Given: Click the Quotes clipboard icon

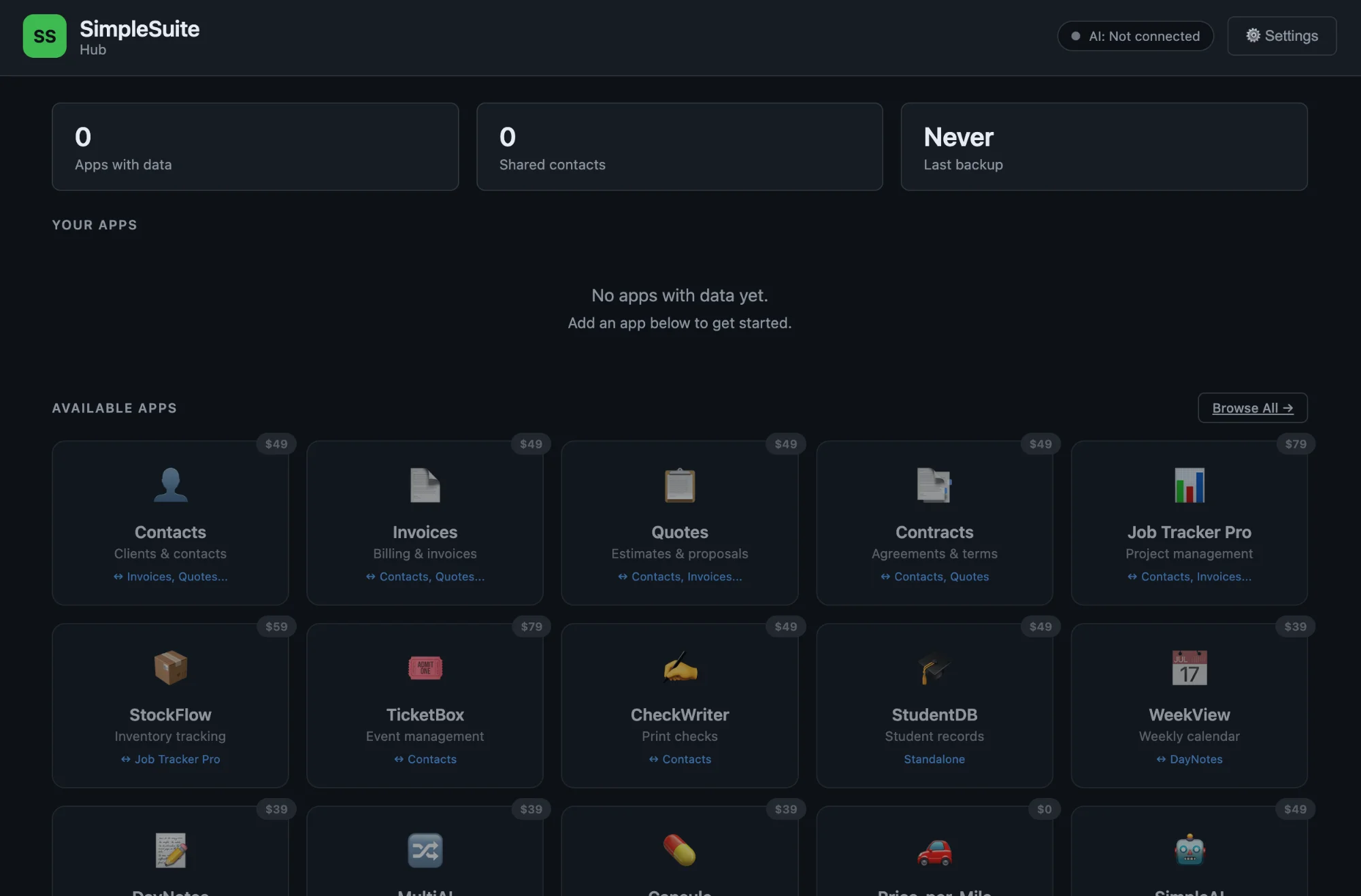Looking at the screenshot, I should coord(680,485).
